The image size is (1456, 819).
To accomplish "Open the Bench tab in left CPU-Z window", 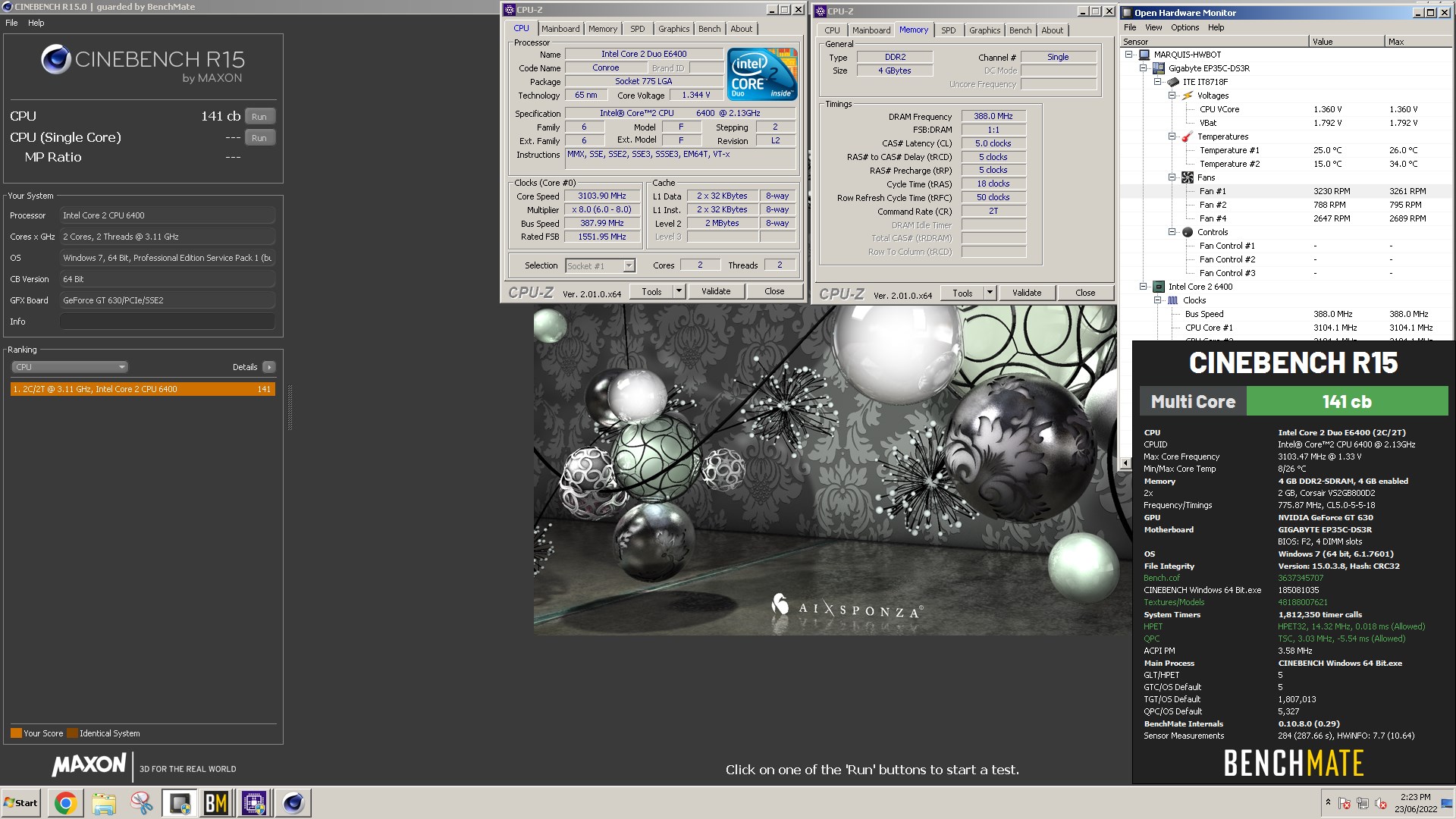I will click(x=710, y=29).
